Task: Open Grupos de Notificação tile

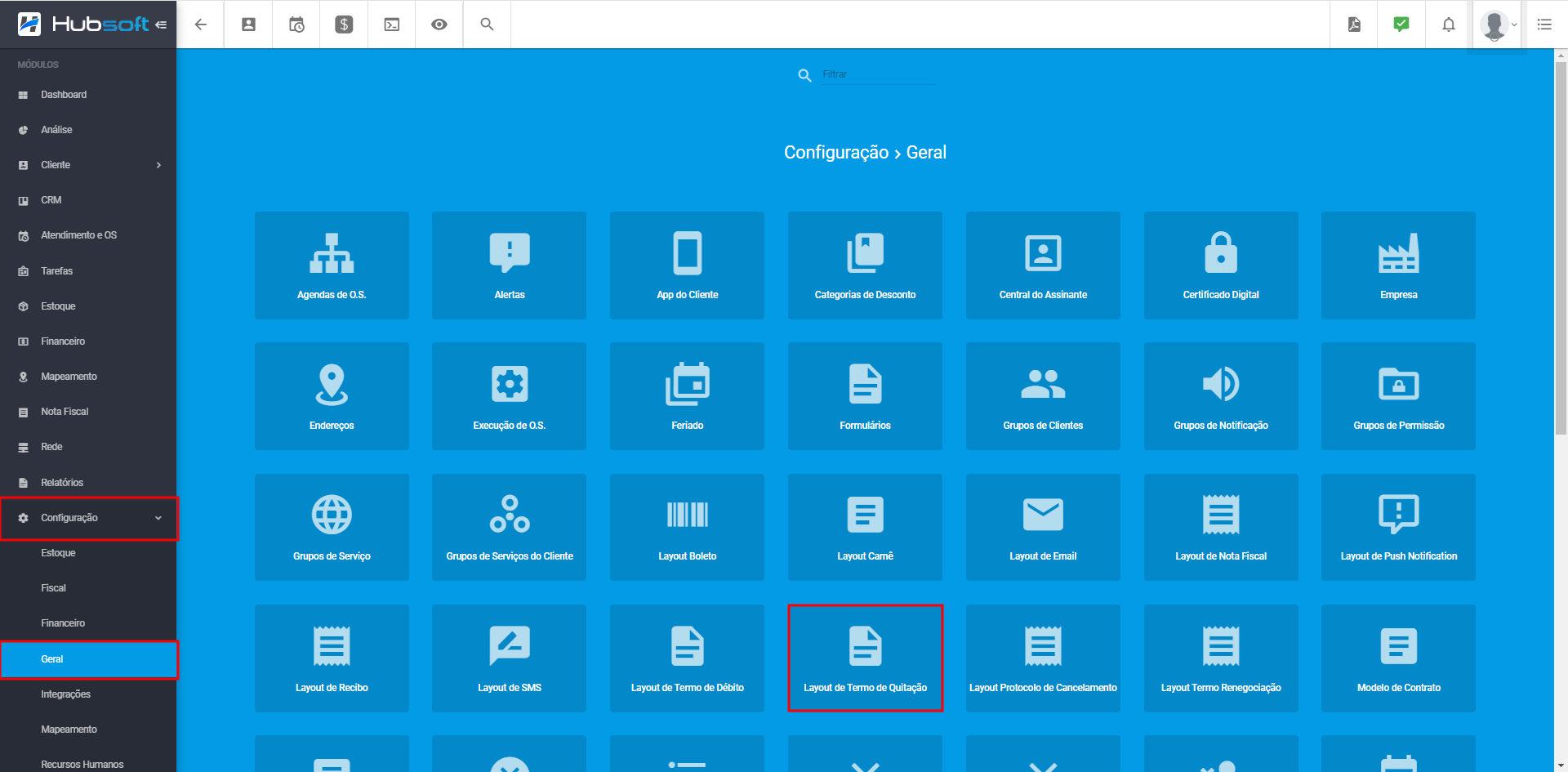Action: pos(1221,396)
